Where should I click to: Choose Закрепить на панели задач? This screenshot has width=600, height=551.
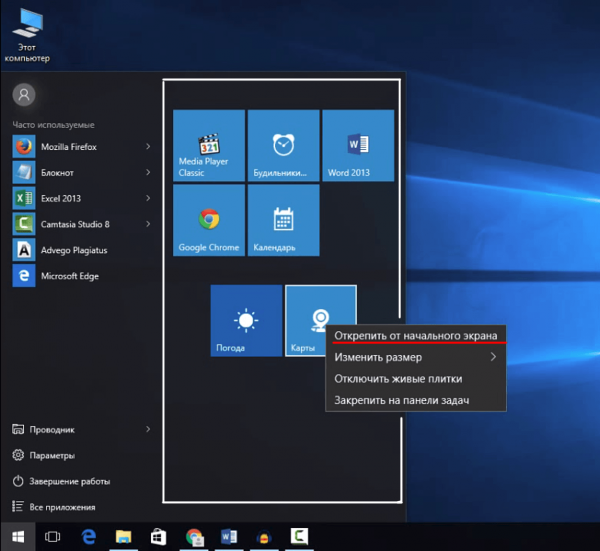point(416,400)
